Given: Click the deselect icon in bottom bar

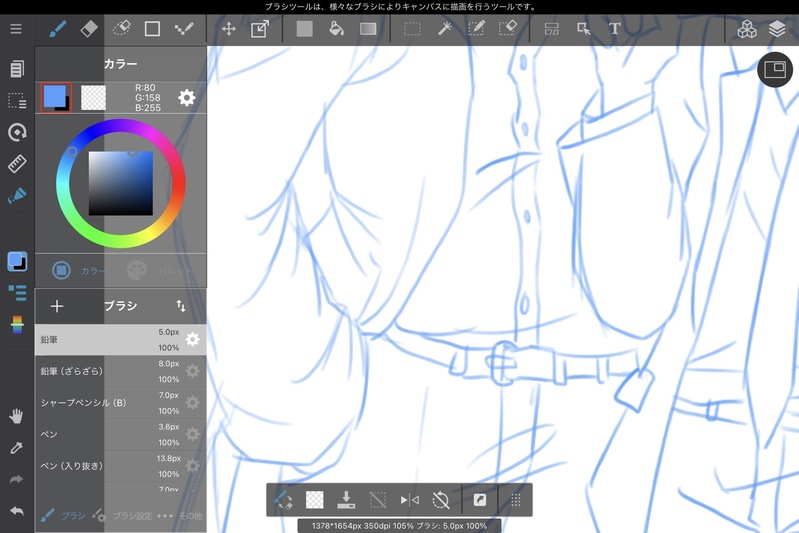Looking at the screenshot, I should tap(378, 500).
